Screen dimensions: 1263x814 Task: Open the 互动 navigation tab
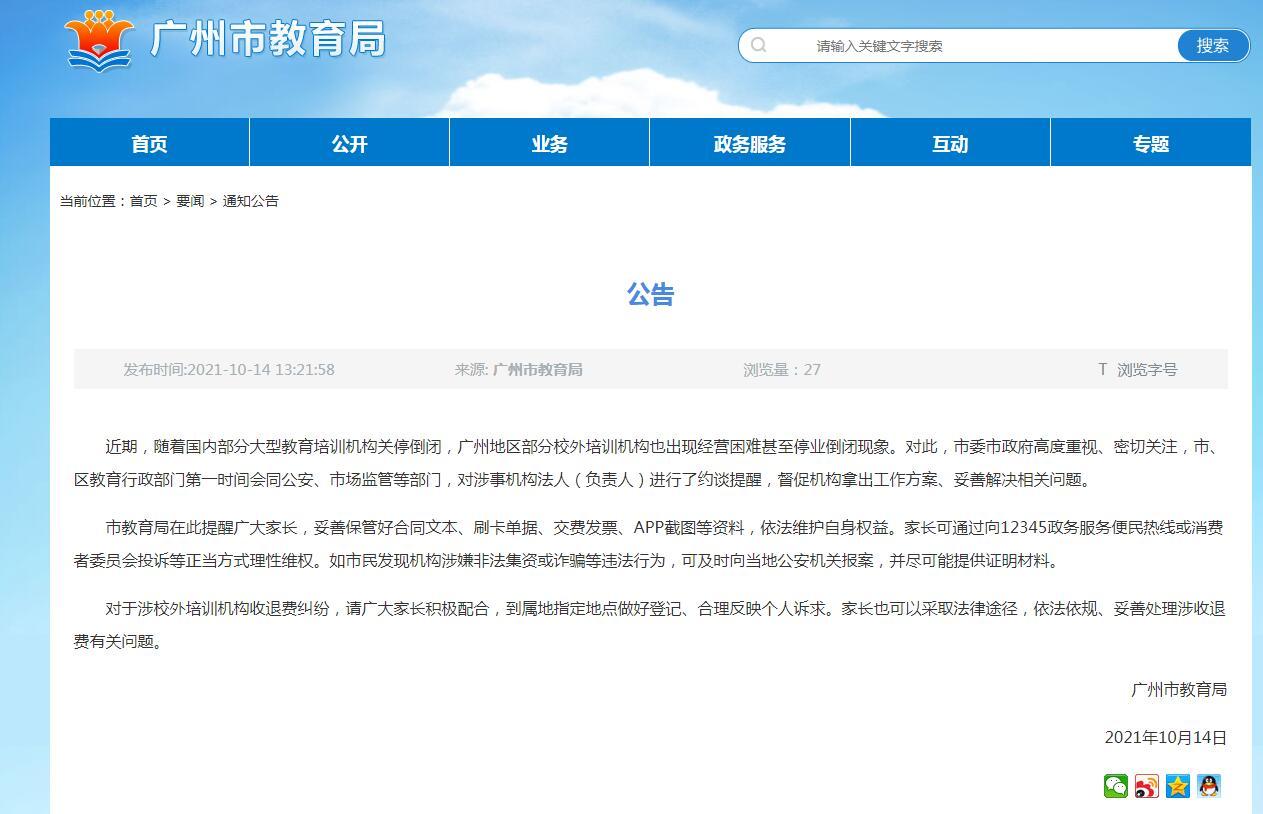pos(950,143)
